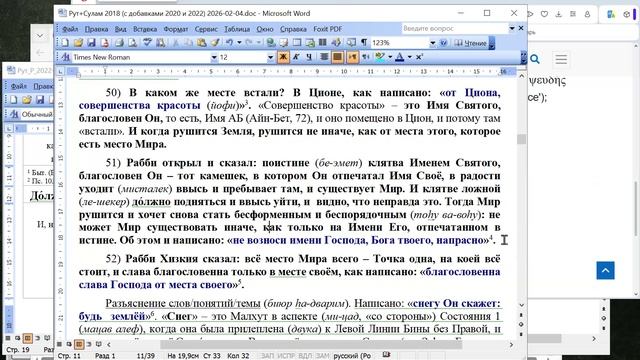This screenshot has width=640, height=360.
Task: Toggle Underline formatting
Action: pyautogui.click(x=309, y=57)
